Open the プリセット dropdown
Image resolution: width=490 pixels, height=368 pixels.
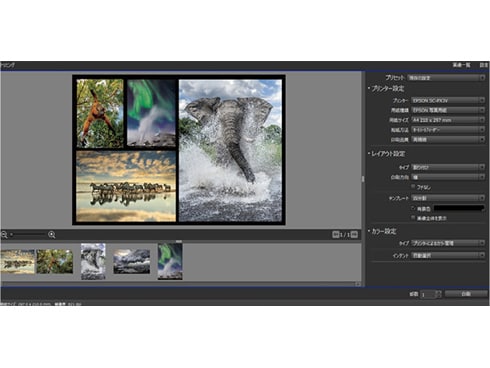(x=446, y=78)
